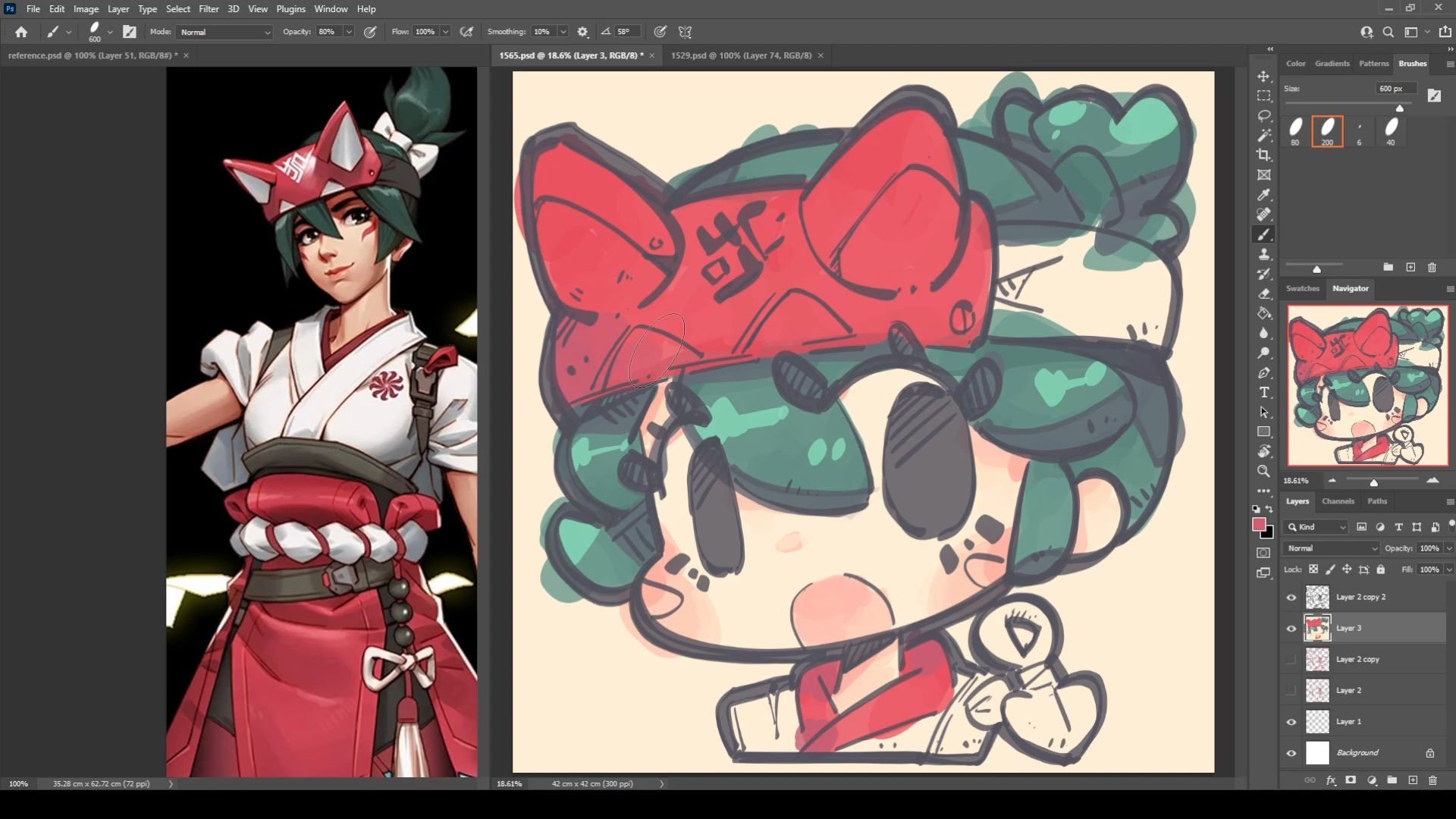
Task: Hide Layer 3 visibility eye
Action: 1291,629
